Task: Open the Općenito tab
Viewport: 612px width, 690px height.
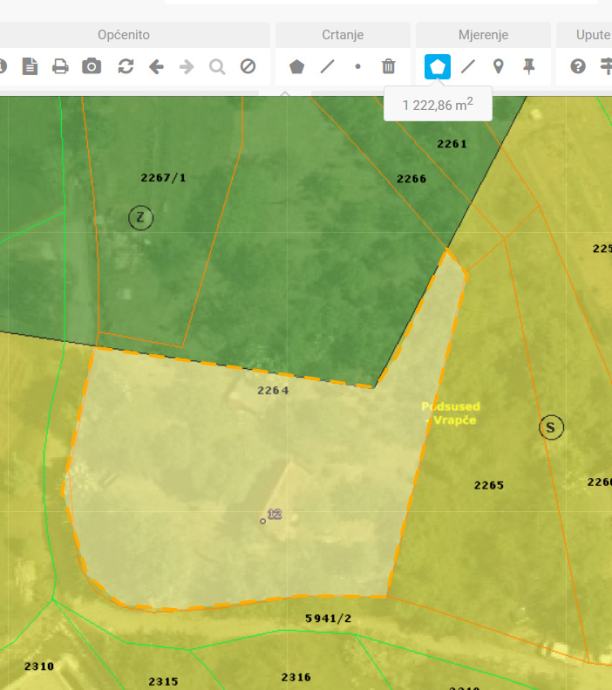Action: pos(124,35)
